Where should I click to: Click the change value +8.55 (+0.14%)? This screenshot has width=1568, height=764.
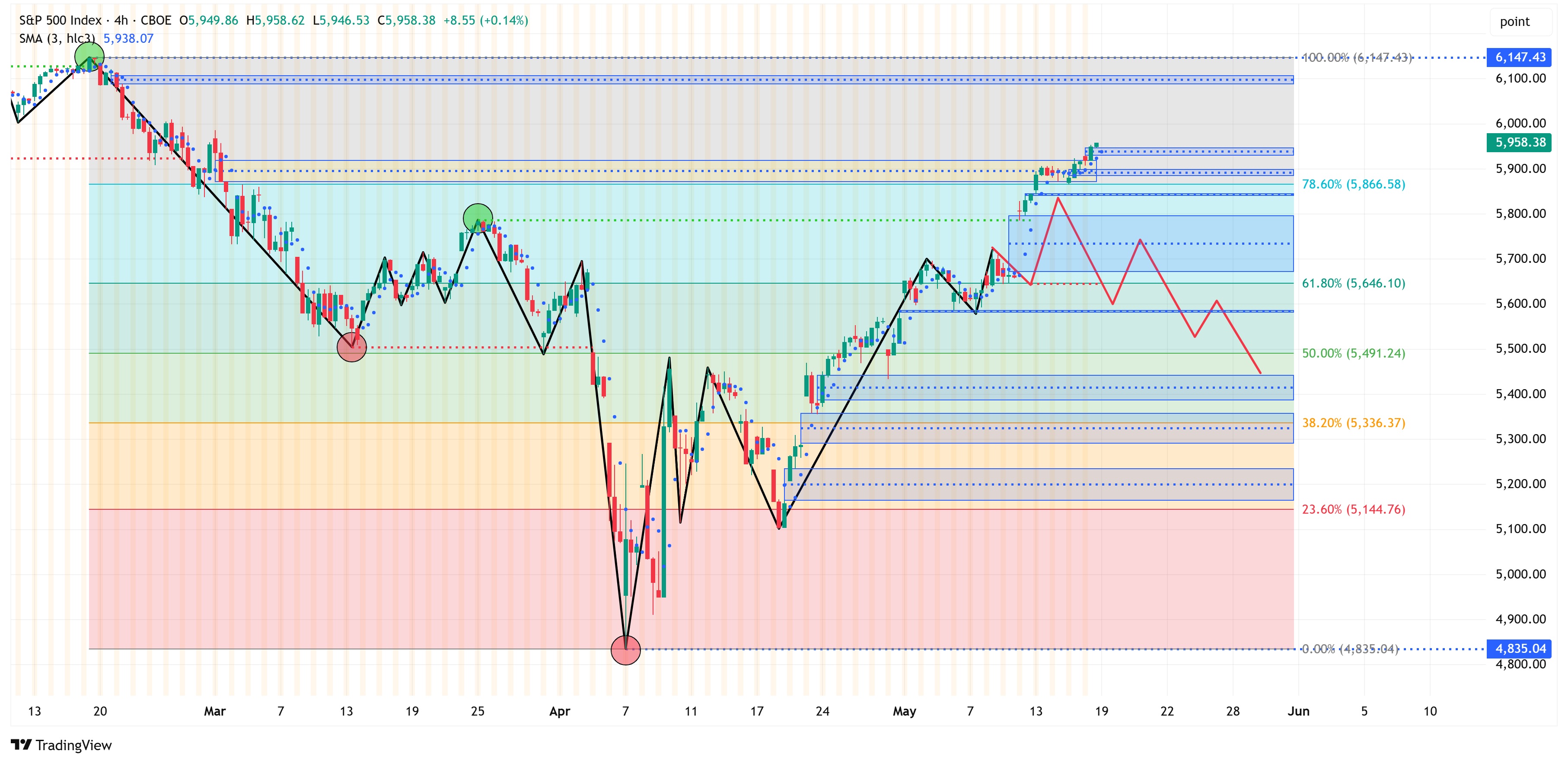click(x=486, y=20)
